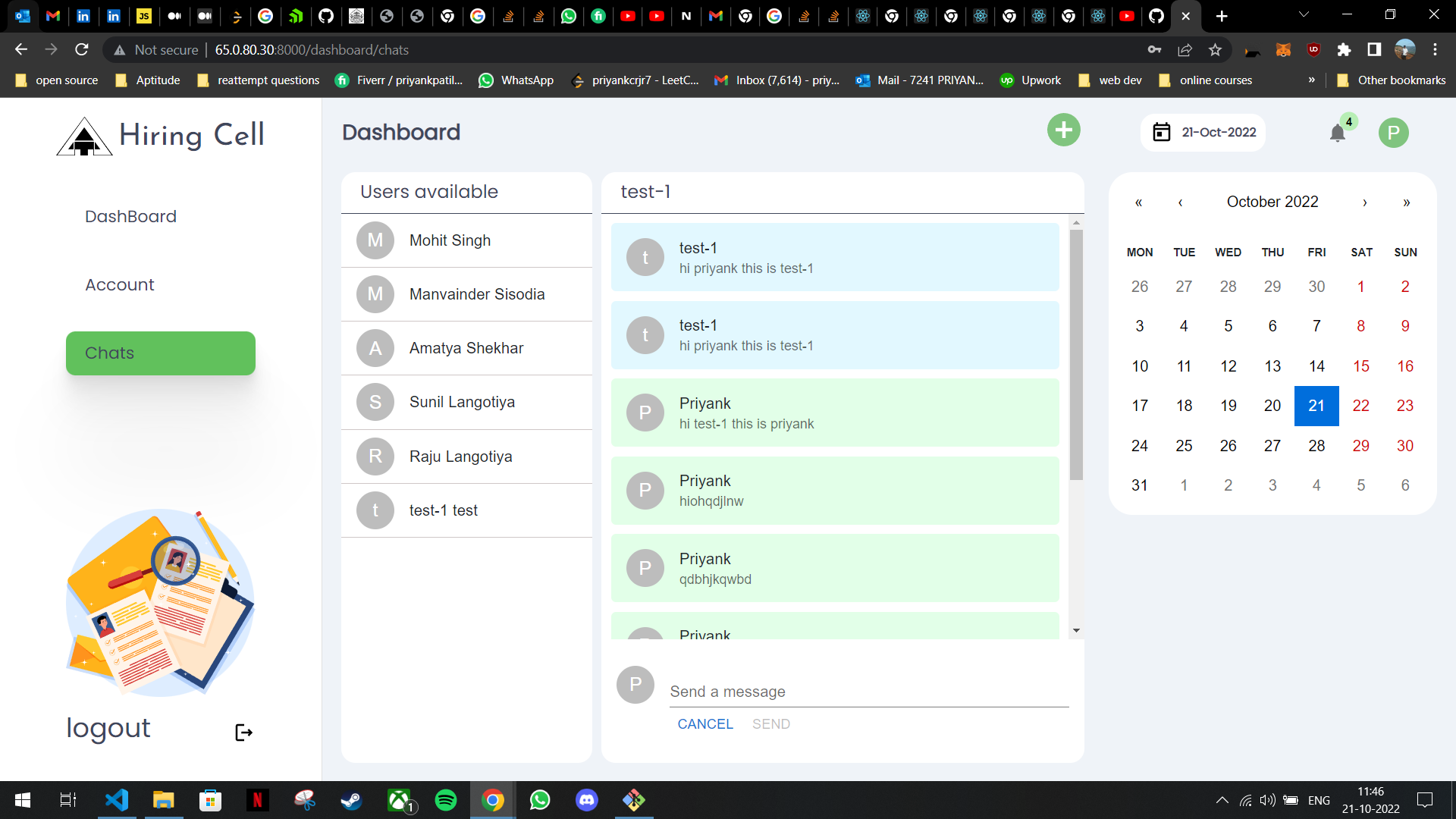Go to next month with the › chevron
Viewport: 1456px width, 819px height.
click(x=1364, y=202)
